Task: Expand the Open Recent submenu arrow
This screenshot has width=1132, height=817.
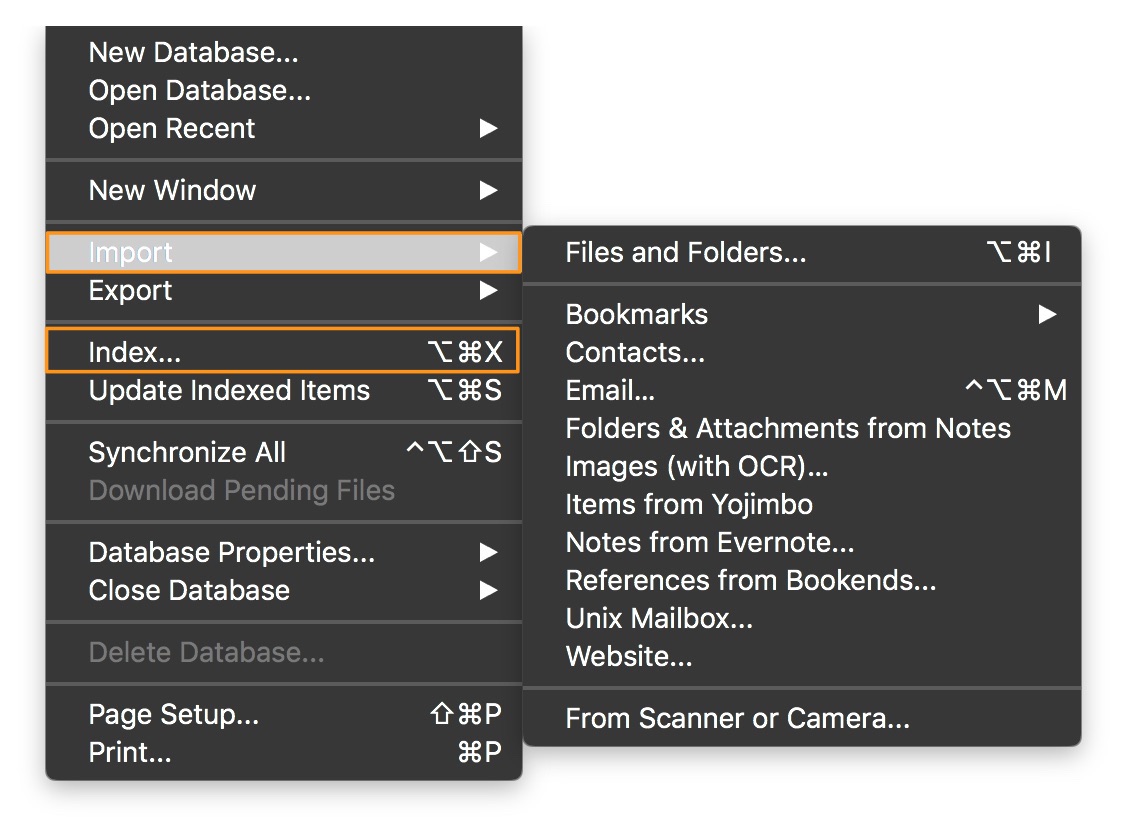Action: [x=488, y=129]
